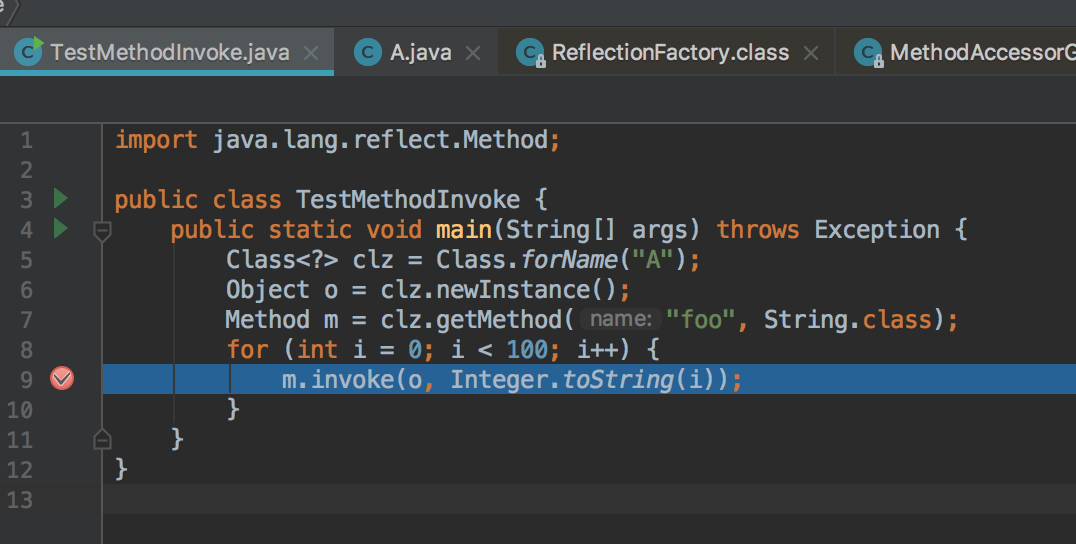
Task: Open the A.java tab
Action: point(421,53)
